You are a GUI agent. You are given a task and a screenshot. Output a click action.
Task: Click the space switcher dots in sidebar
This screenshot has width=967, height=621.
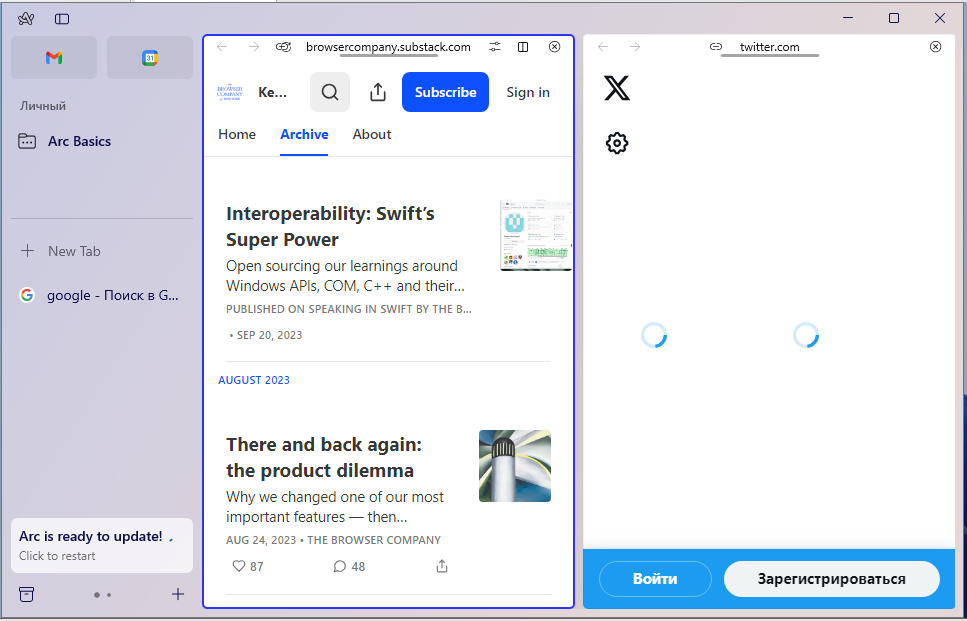[x=102, y=594]
